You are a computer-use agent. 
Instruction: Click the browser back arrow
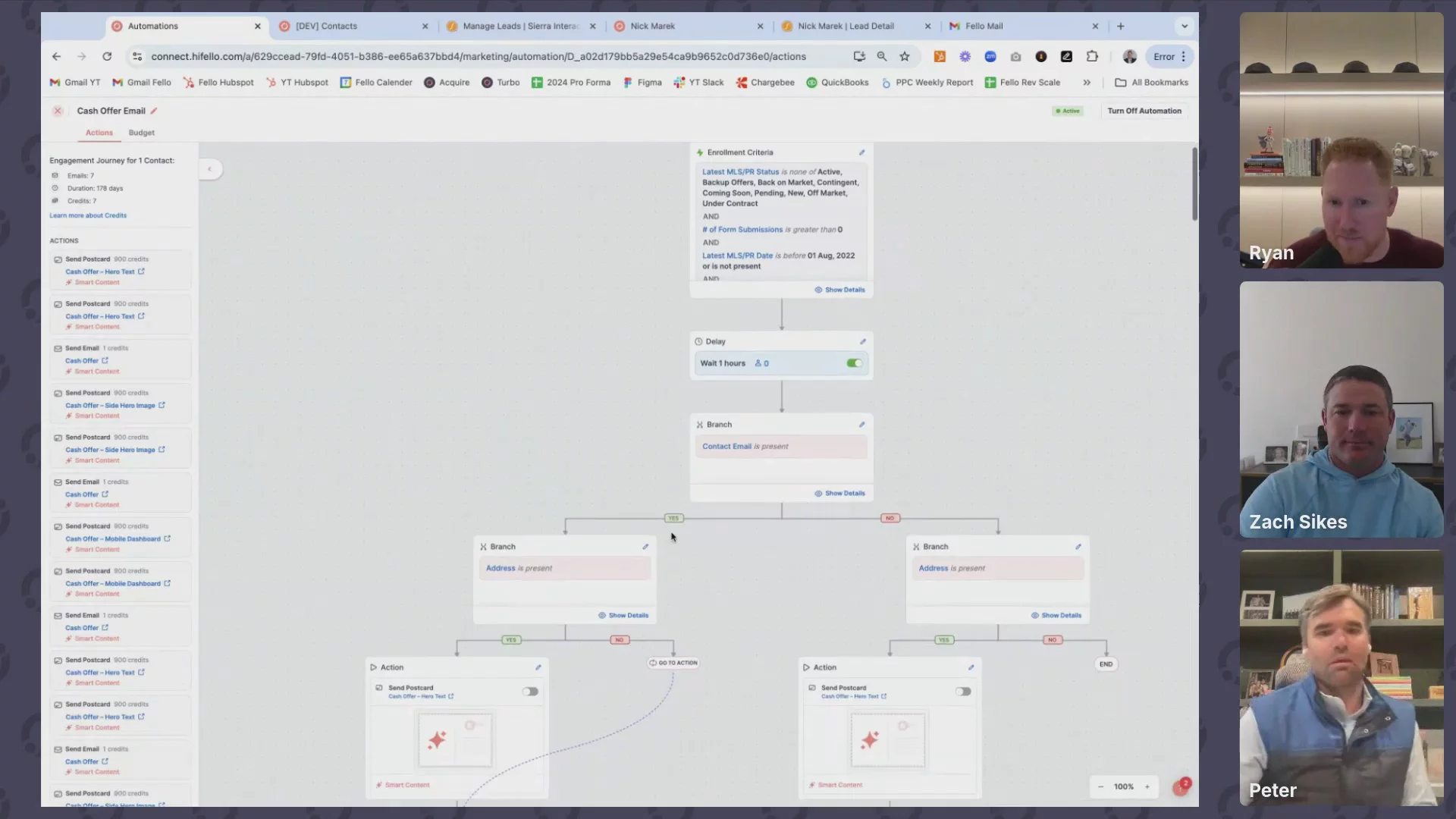pyautogui.click(x=56, y=56)
